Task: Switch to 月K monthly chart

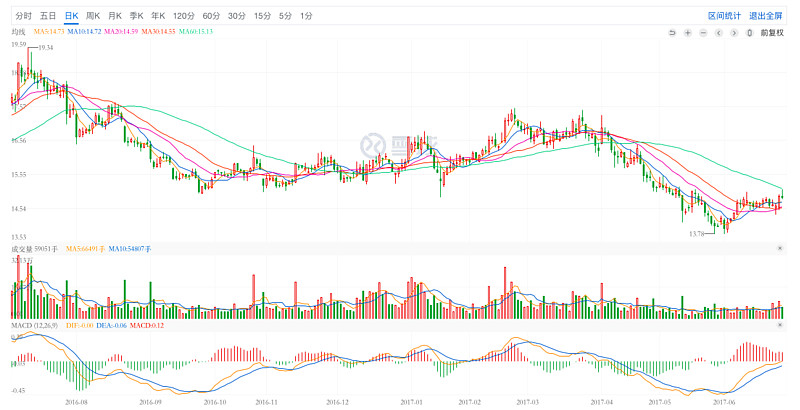Action: coord(115,16)
